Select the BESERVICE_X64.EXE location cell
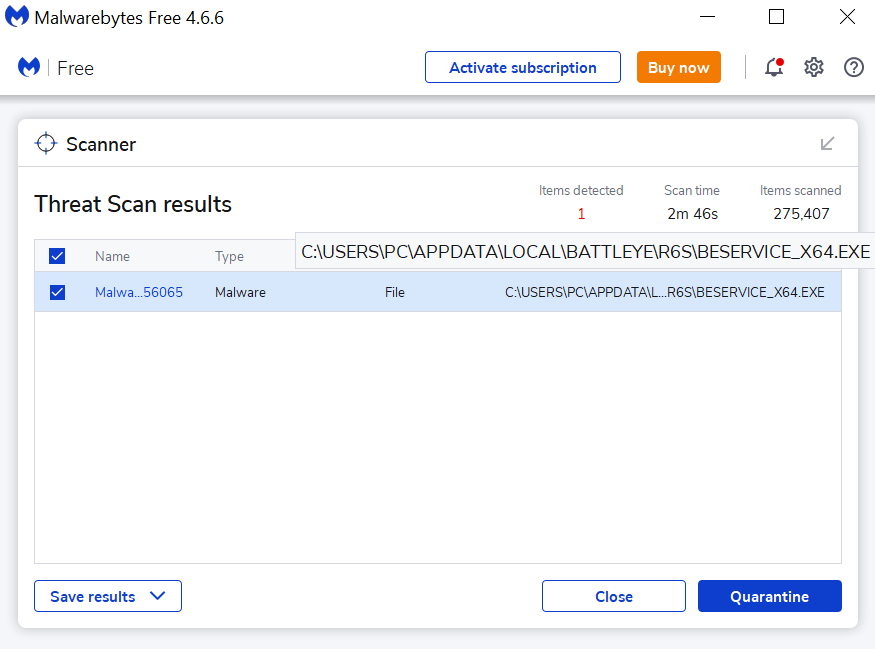Viewport: 875px width, 649px height. click(x=665, y=292)
